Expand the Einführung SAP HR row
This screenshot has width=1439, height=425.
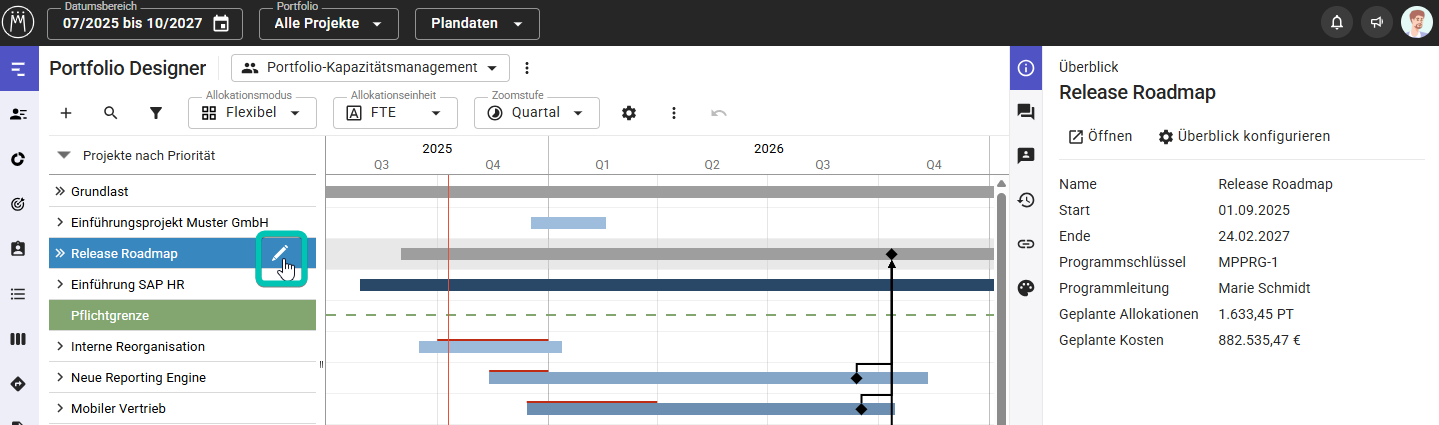[59, 285]
